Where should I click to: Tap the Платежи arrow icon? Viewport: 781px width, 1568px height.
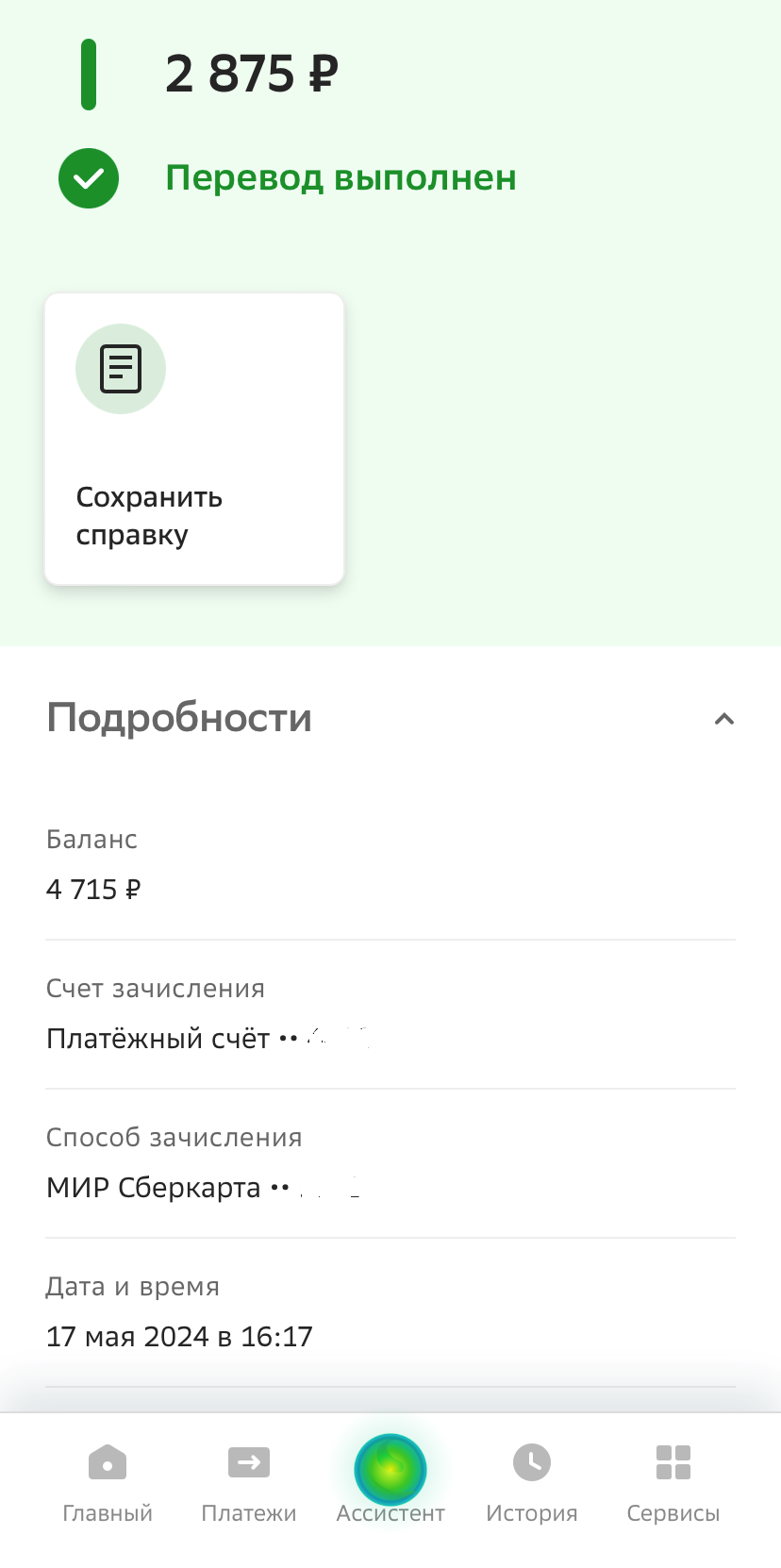point(249,1463)
